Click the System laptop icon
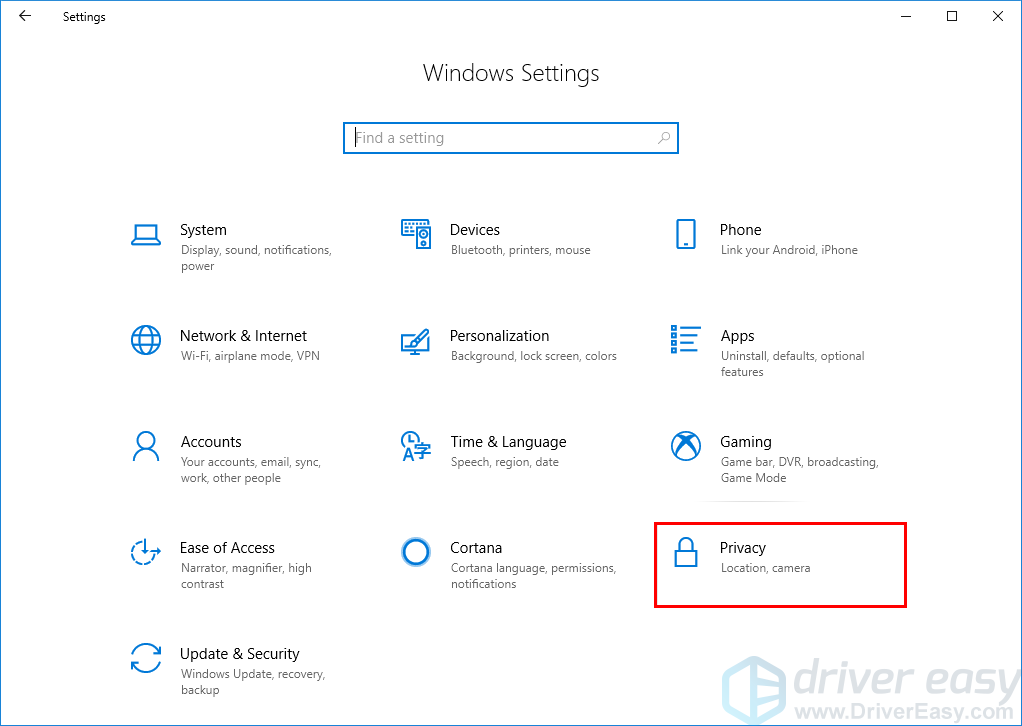This screenshot has height=726, width=1022. click(146, 235)
